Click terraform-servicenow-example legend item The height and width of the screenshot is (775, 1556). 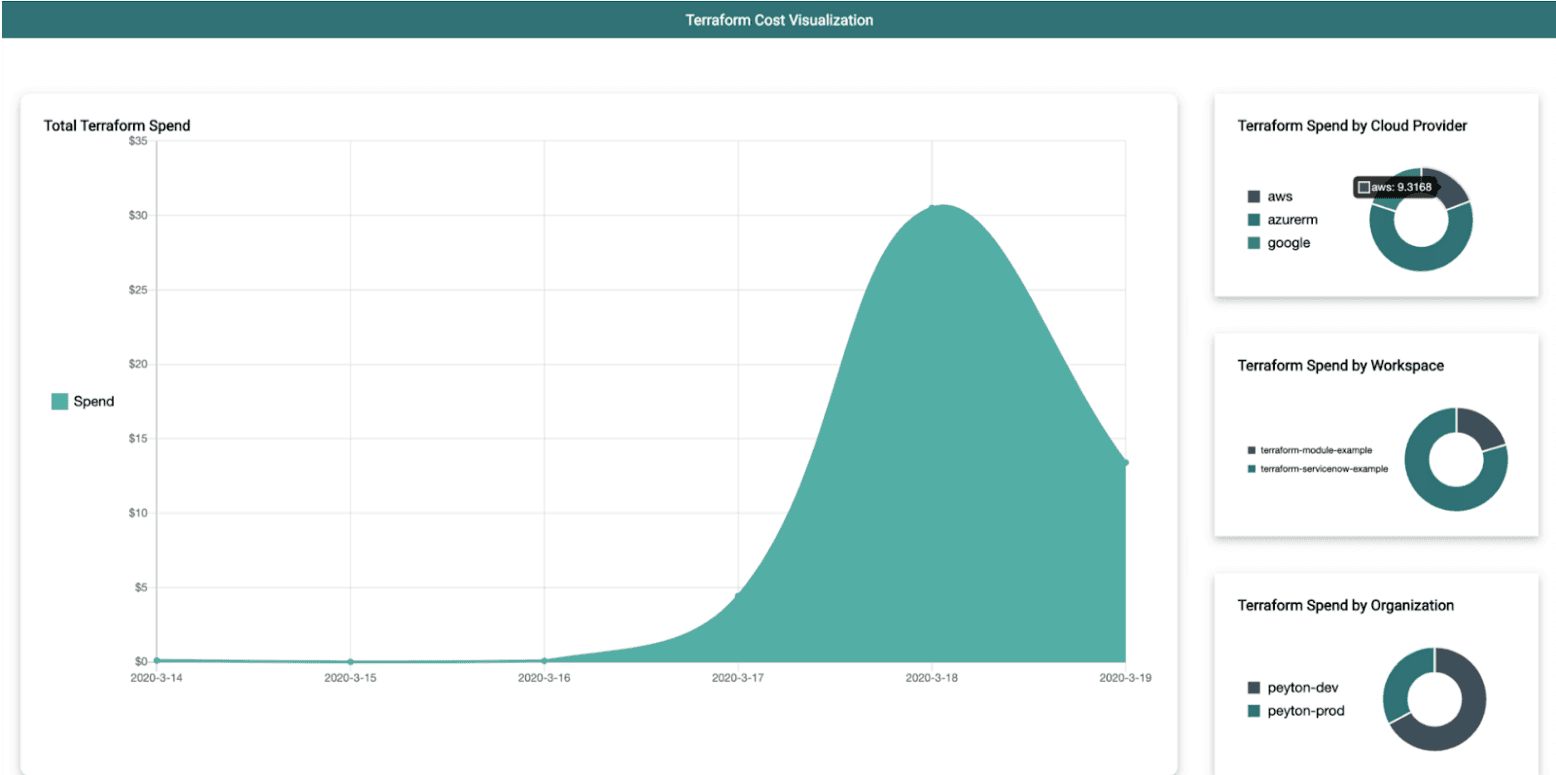pos(1318,469)
